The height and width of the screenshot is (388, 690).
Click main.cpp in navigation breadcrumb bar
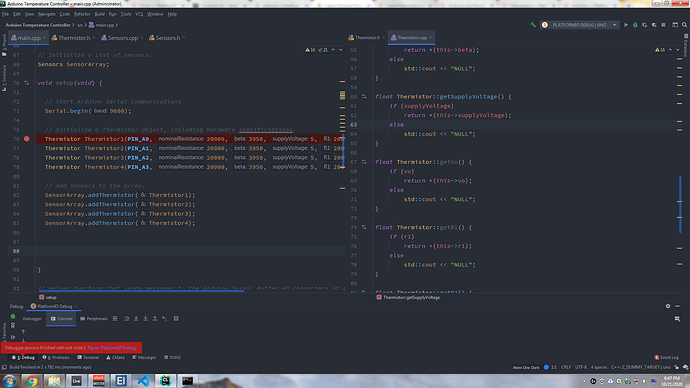click(102, 25)
